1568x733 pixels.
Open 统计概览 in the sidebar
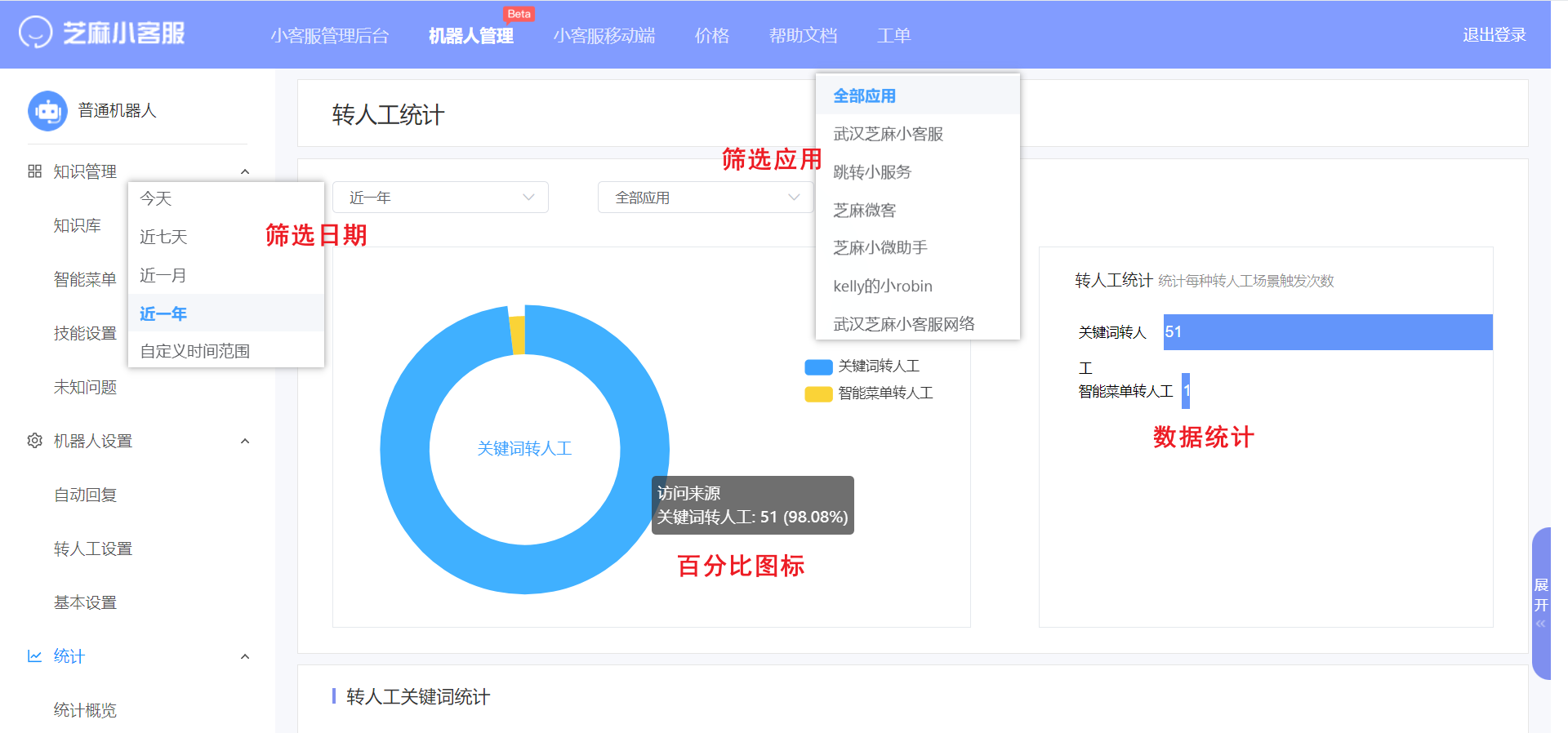tap(85, 710)
